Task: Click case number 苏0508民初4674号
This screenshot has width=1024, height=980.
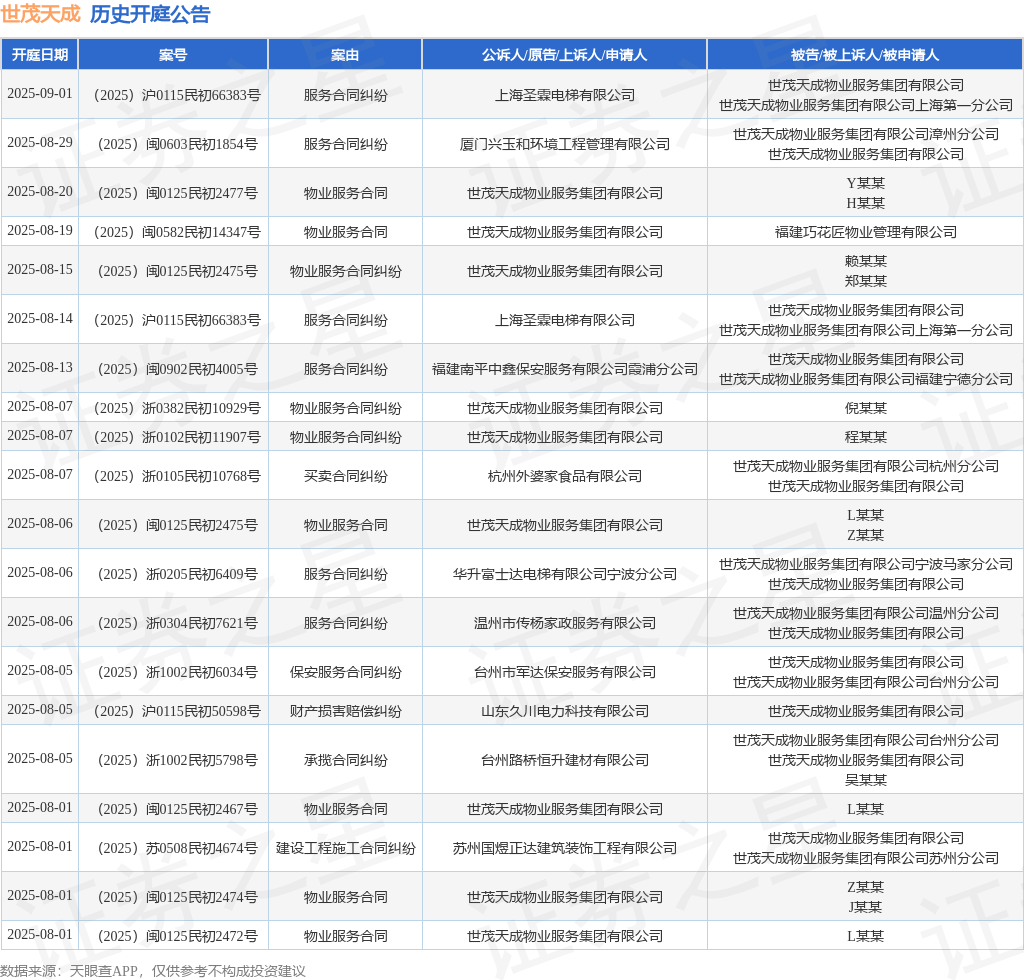Action: tap(177, 849)
